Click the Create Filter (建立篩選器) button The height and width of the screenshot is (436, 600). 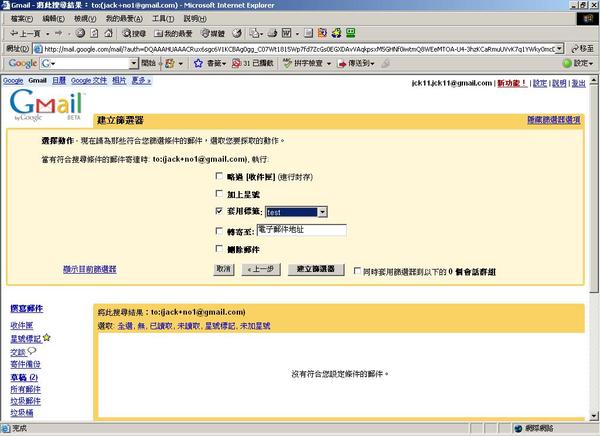coord(316,269)
